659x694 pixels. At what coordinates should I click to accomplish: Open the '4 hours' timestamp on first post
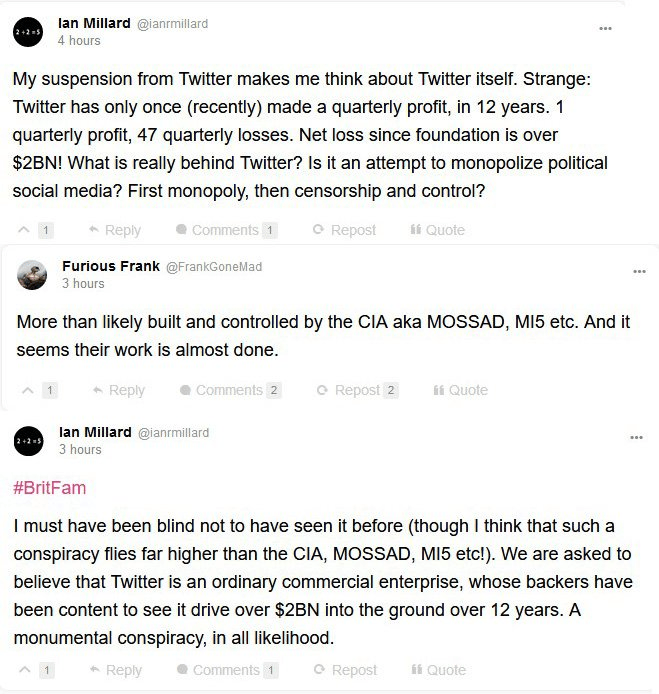[79, 41]
